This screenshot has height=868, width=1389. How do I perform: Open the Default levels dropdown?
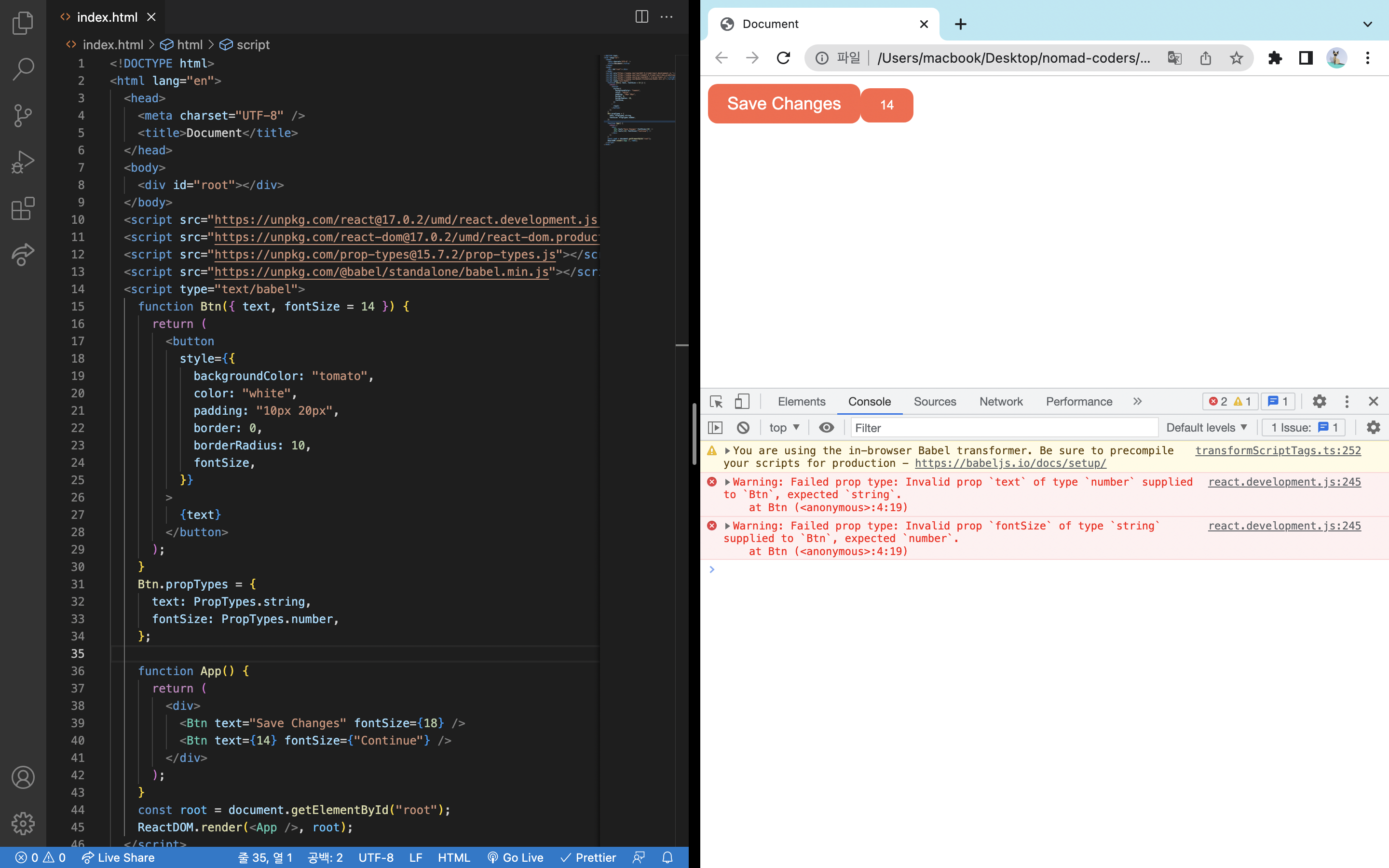[x=1207, y=428]
